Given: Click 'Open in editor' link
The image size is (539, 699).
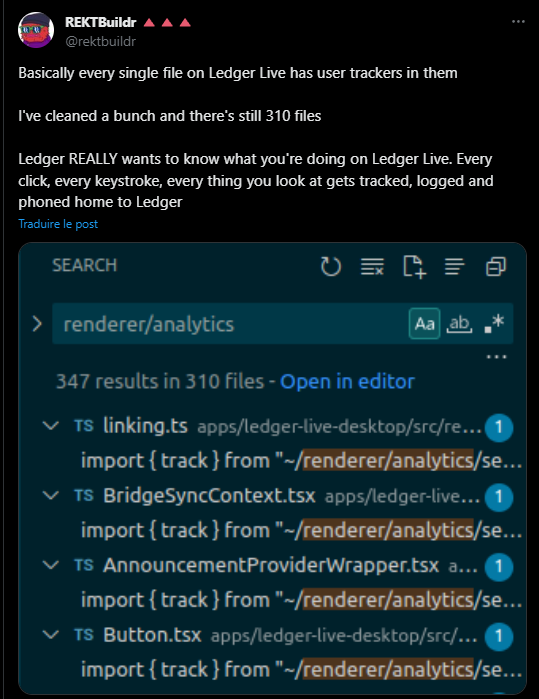Looking at the screenshot, I should pos(347,382).
